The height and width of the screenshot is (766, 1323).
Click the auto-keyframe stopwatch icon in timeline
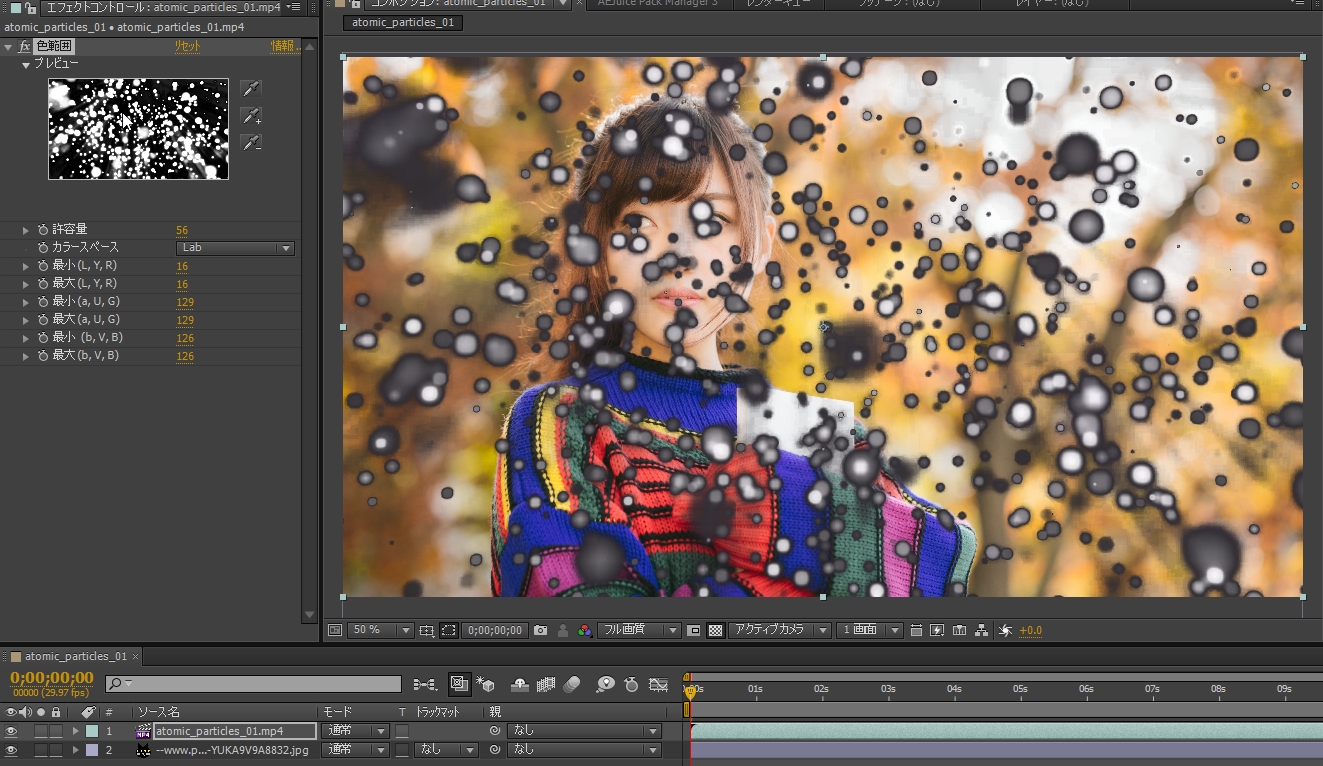pyautogui.click(x=632, y=684)
